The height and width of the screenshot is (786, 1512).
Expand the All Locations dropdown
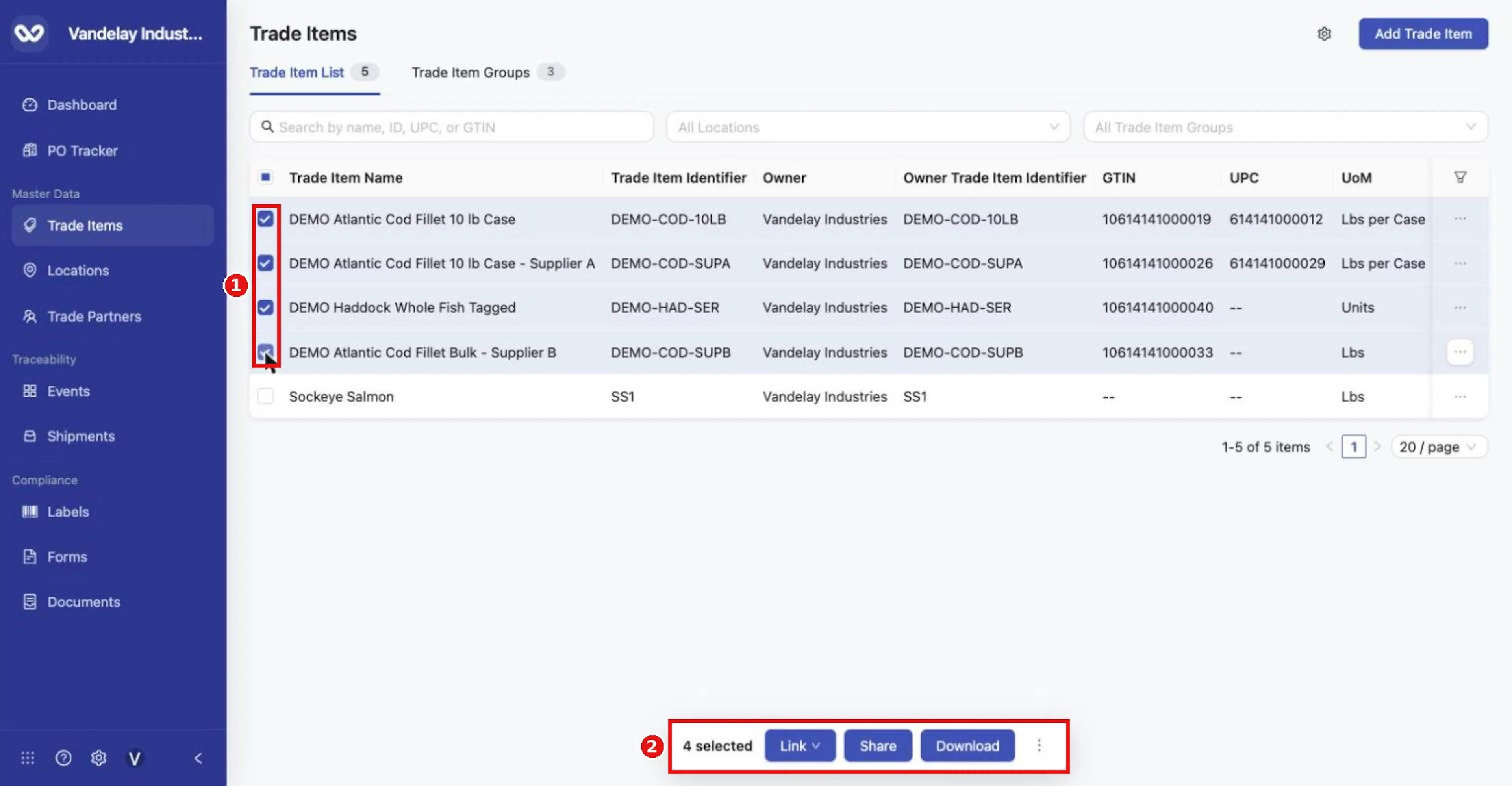tap(868, 127)
